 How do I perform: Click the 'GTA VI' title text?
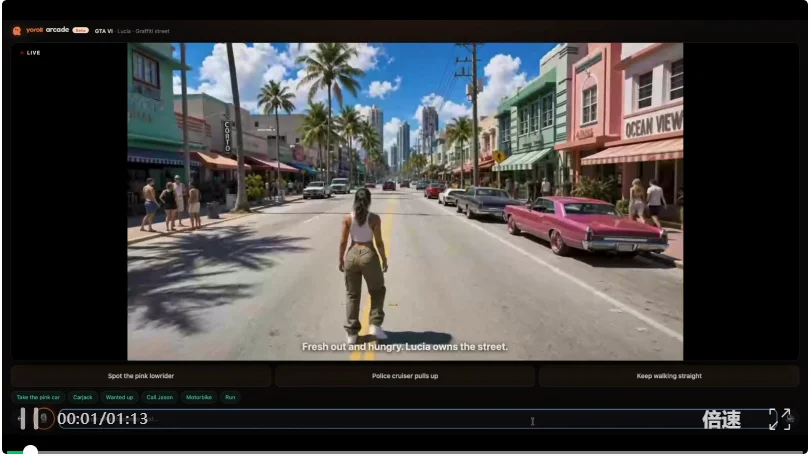103,31
